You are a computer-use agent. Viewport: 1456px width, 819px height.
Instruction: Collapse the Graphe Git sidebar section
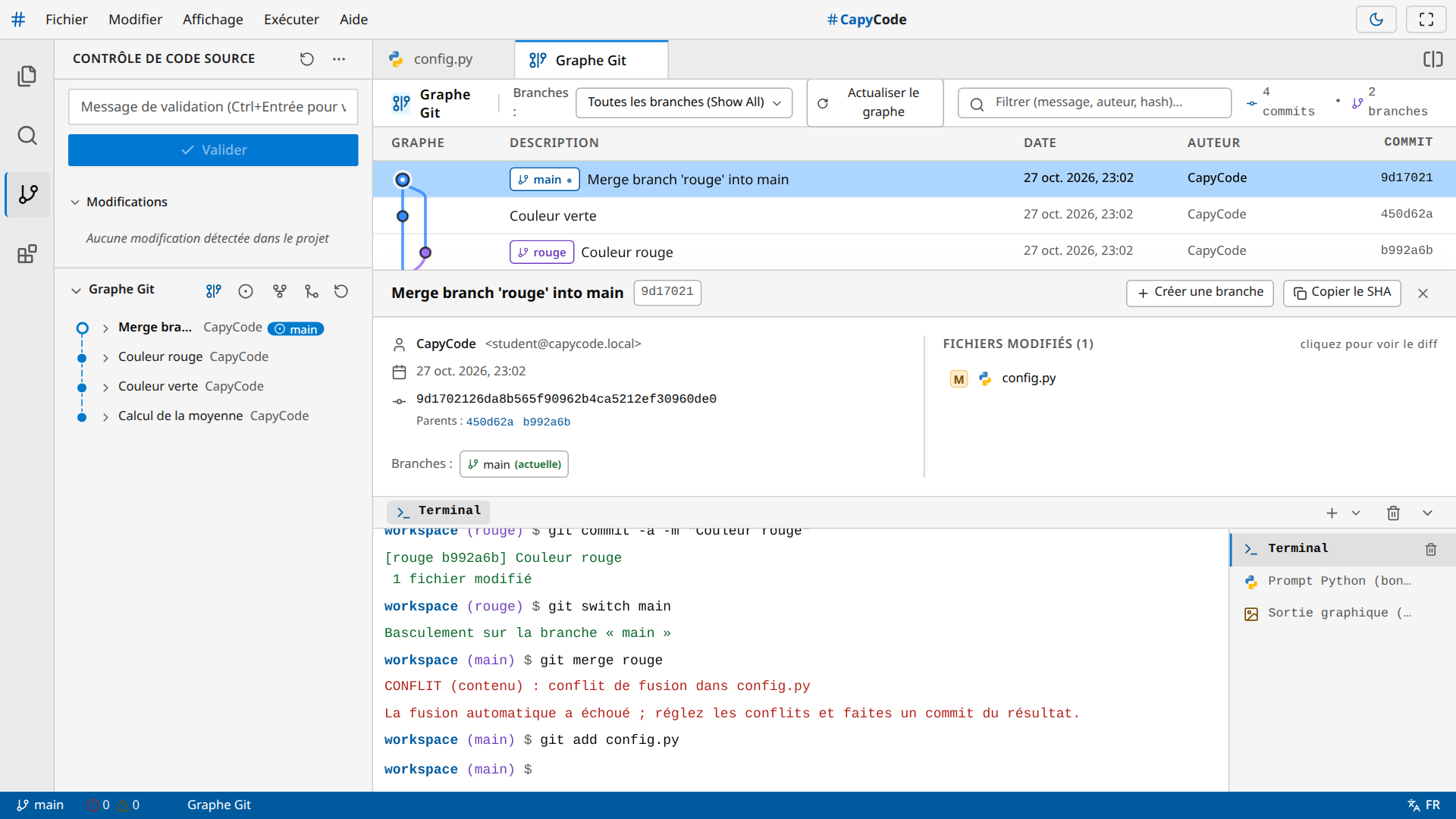[x=76, y=290]
